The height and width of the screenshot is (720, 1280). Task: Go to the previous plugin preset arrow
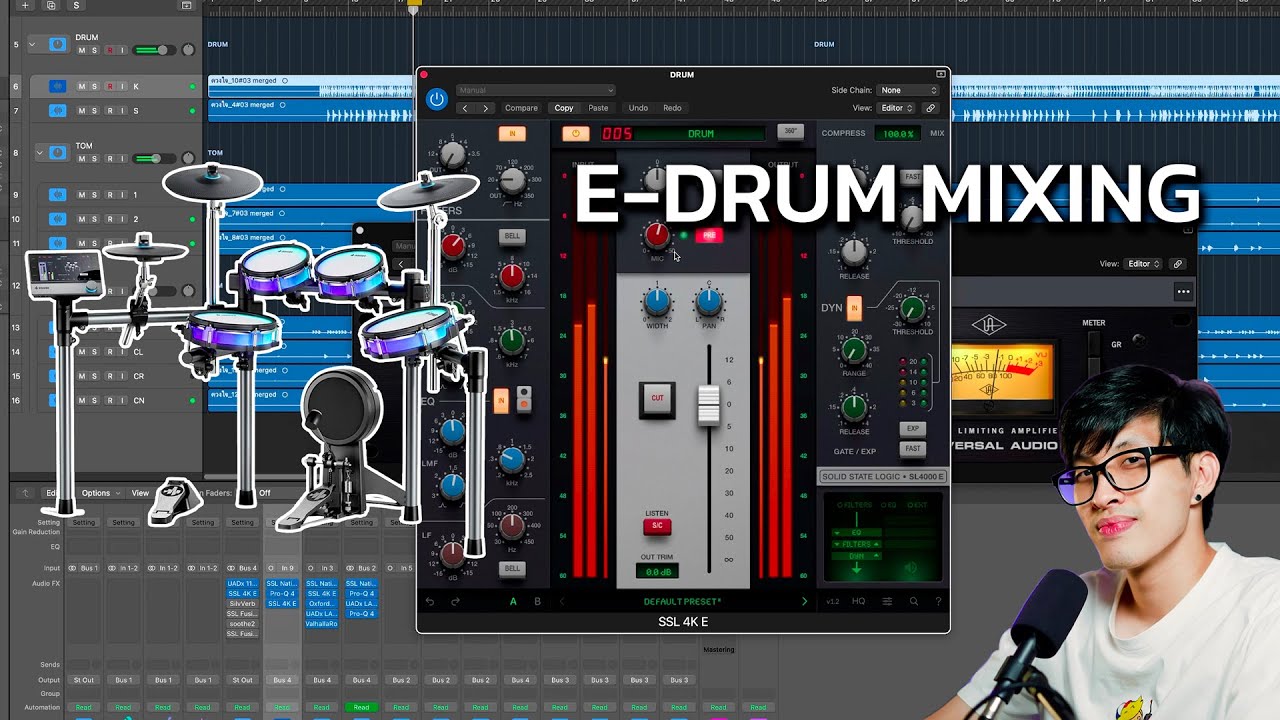465,108
